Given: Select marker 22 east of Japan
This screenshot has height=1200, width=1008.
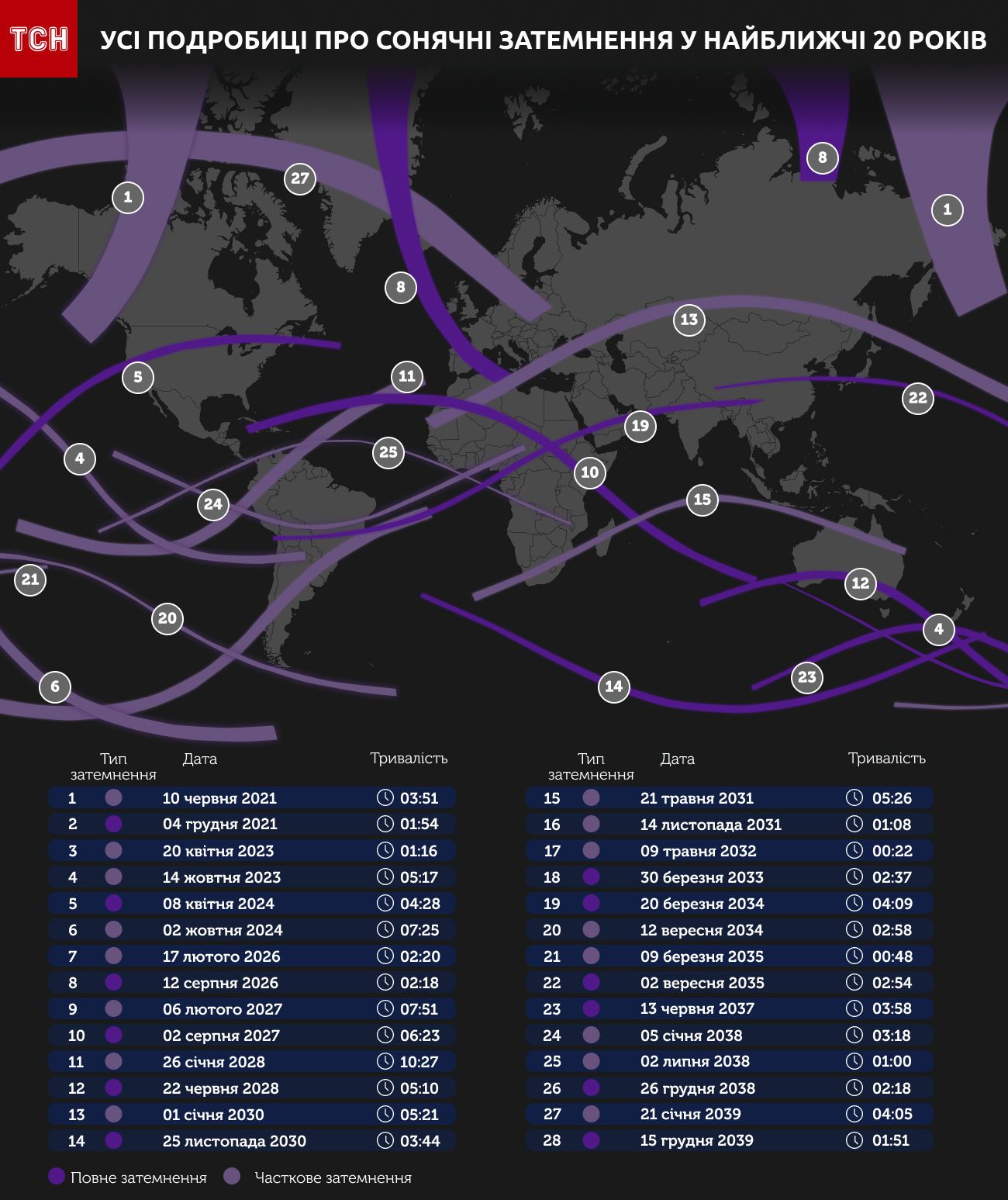Looking at the screenshot, I should click(x=918, y=398).
